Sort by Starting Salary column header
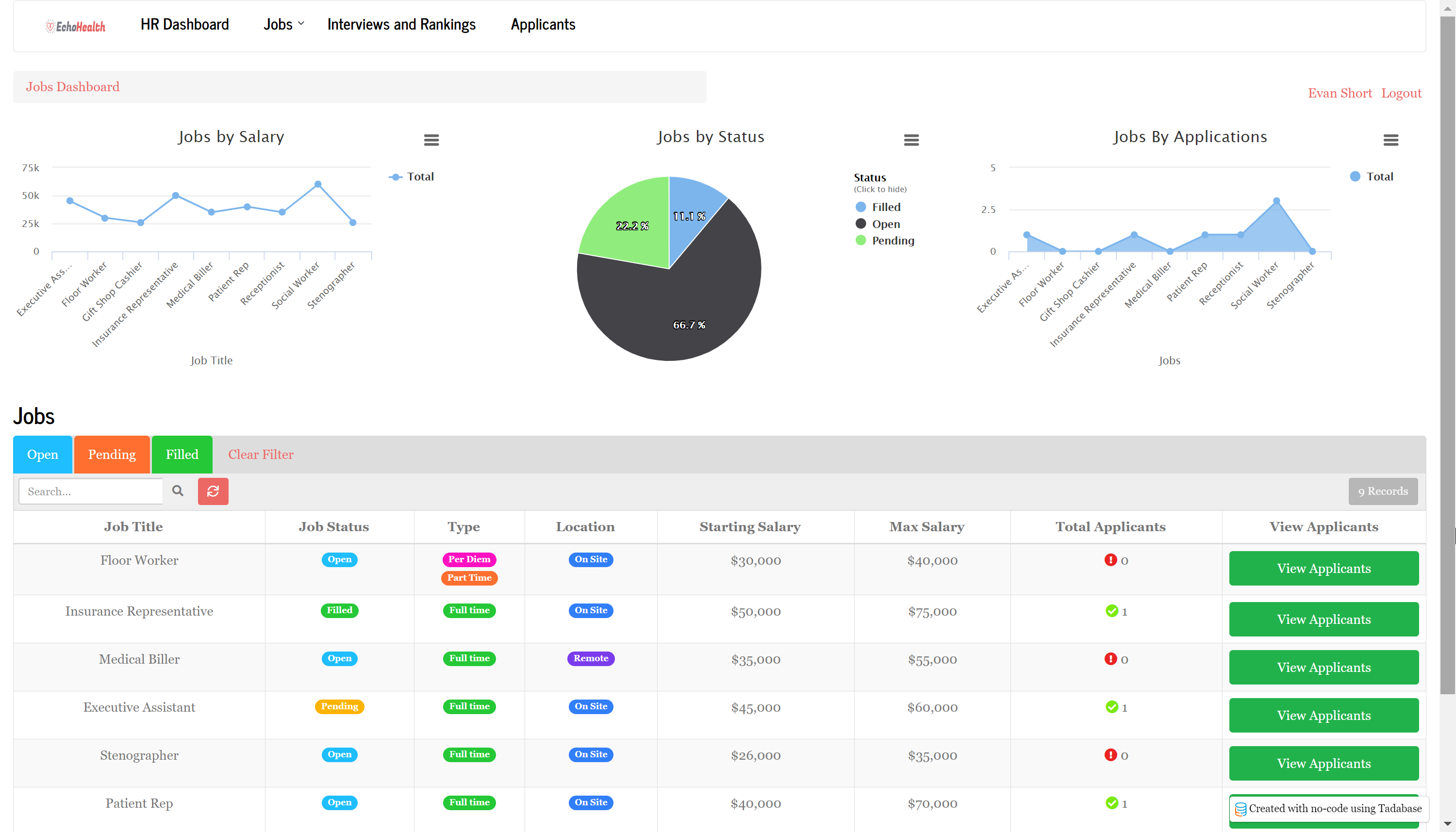 pos(750,527)
